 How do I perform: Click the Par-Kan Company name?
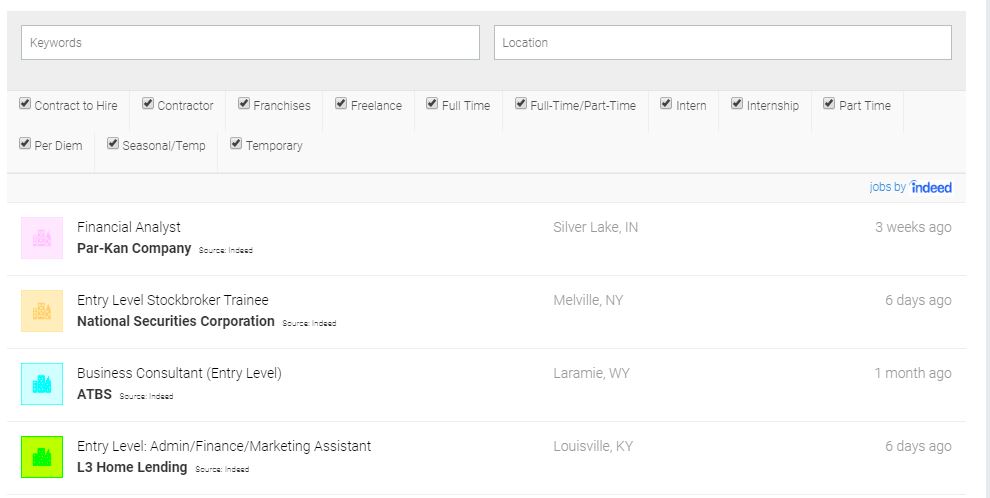click(x=134, y=248)
